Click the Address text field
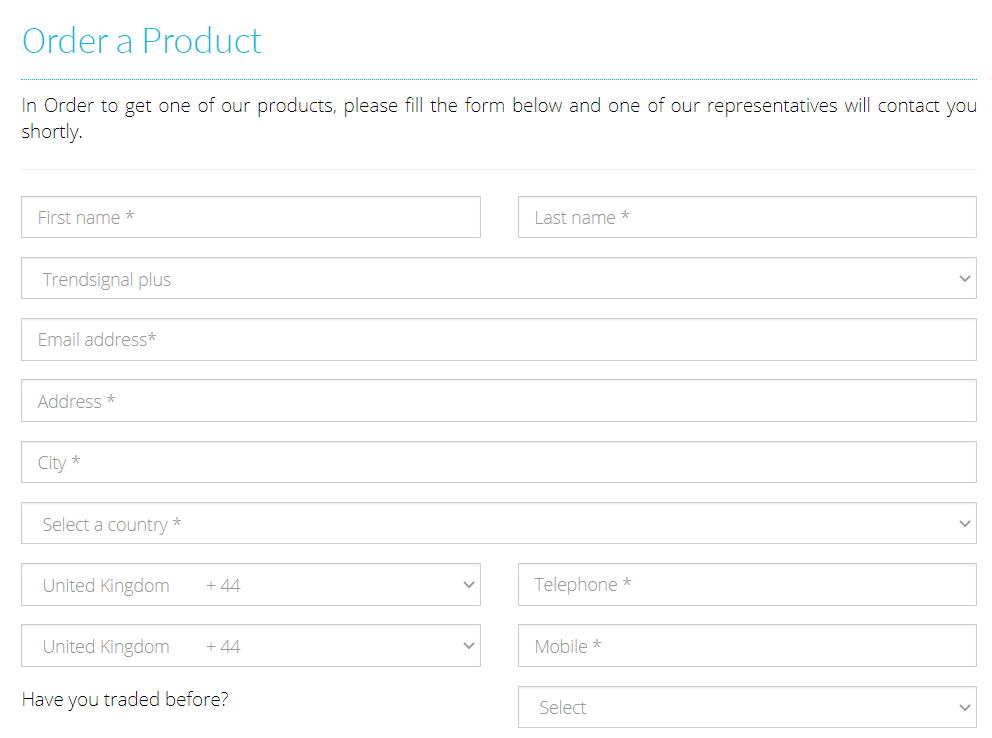This screenshot has width=992, height=738. (x=499, y=401)
